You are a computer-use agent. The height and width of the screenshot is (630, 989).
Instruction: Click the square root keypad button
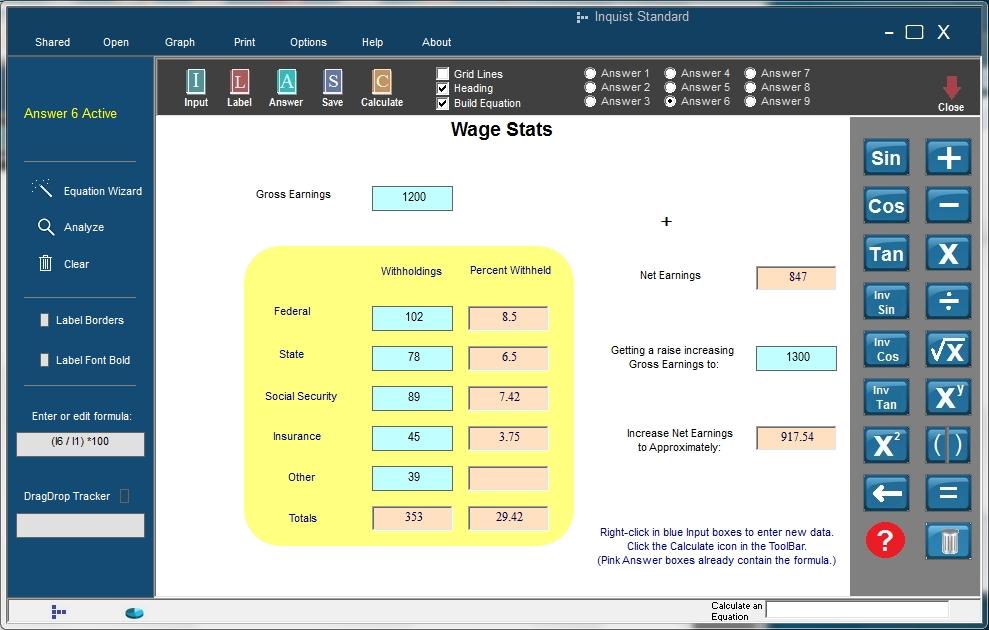coord(948,349)
